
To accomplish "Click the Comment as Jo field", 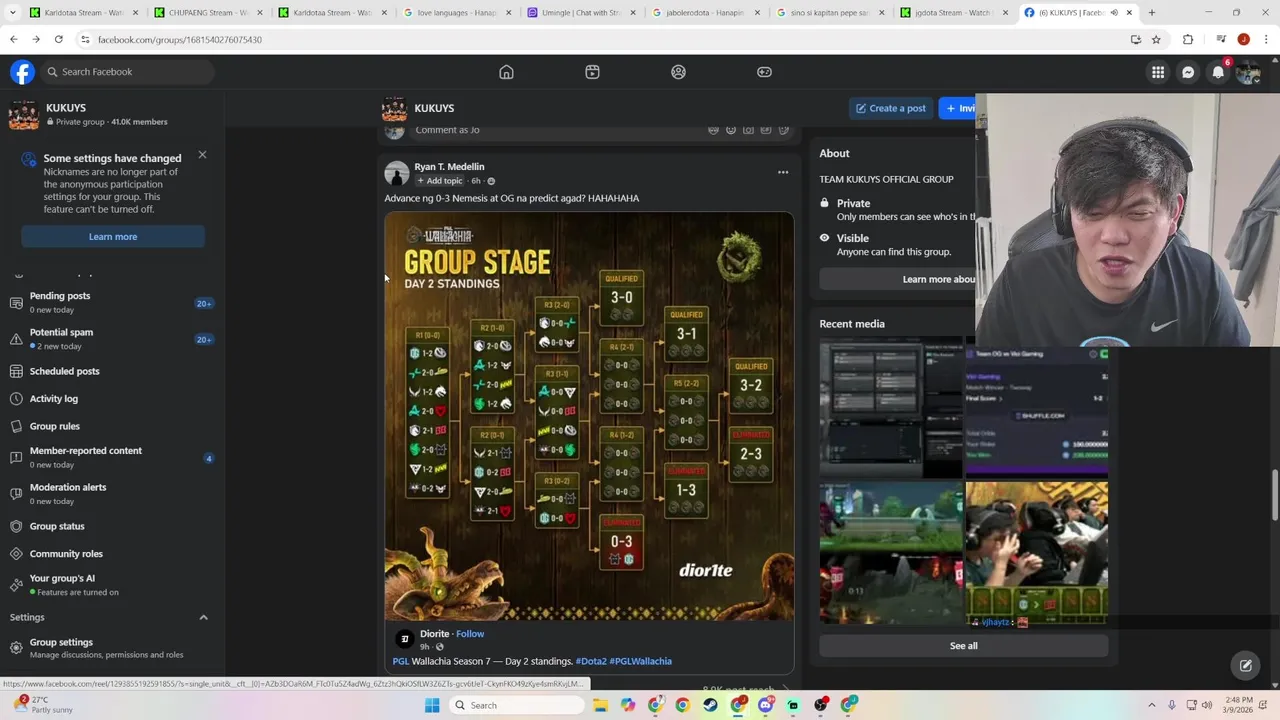I will point(556,130).
